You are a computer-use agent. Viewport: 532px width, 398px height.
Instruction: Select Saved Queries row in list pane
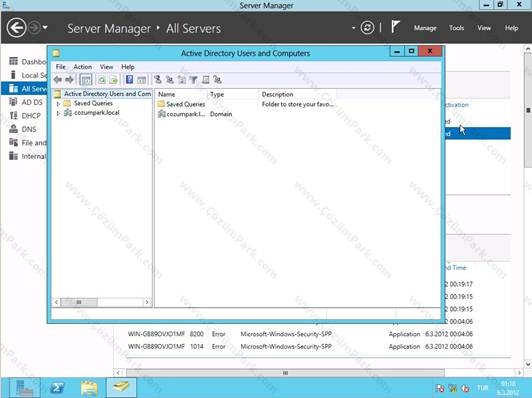(x=246, y=104)
